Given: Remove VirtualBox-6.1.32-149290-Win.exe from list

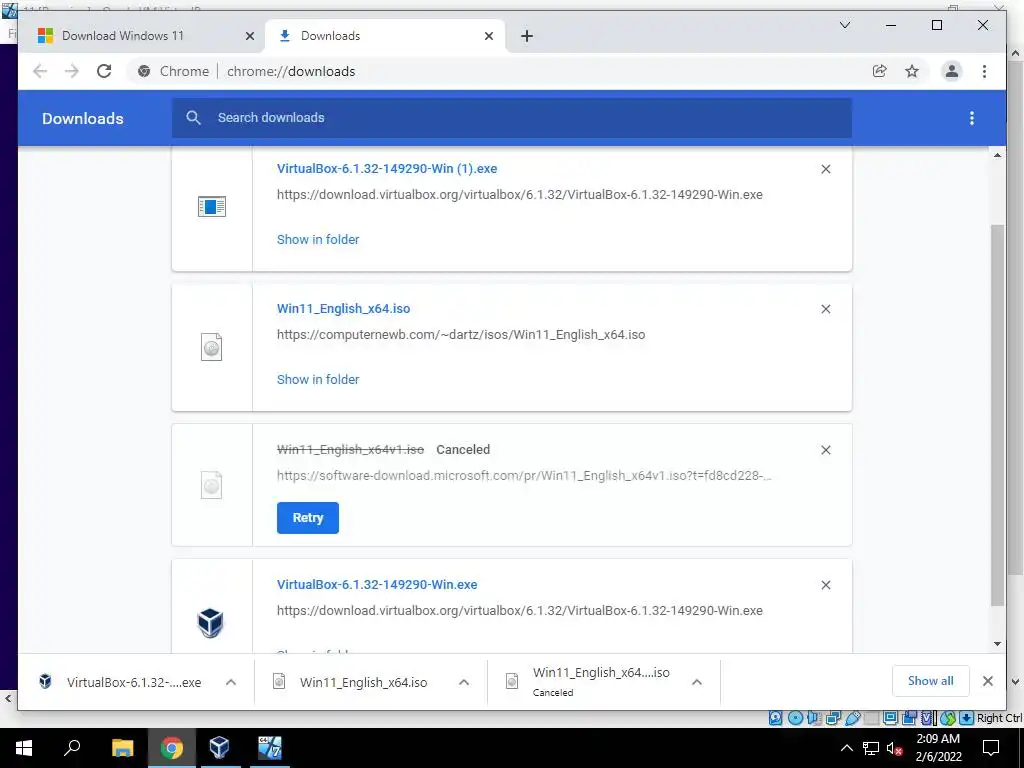Looking at the screenshot, I should 825,585.
